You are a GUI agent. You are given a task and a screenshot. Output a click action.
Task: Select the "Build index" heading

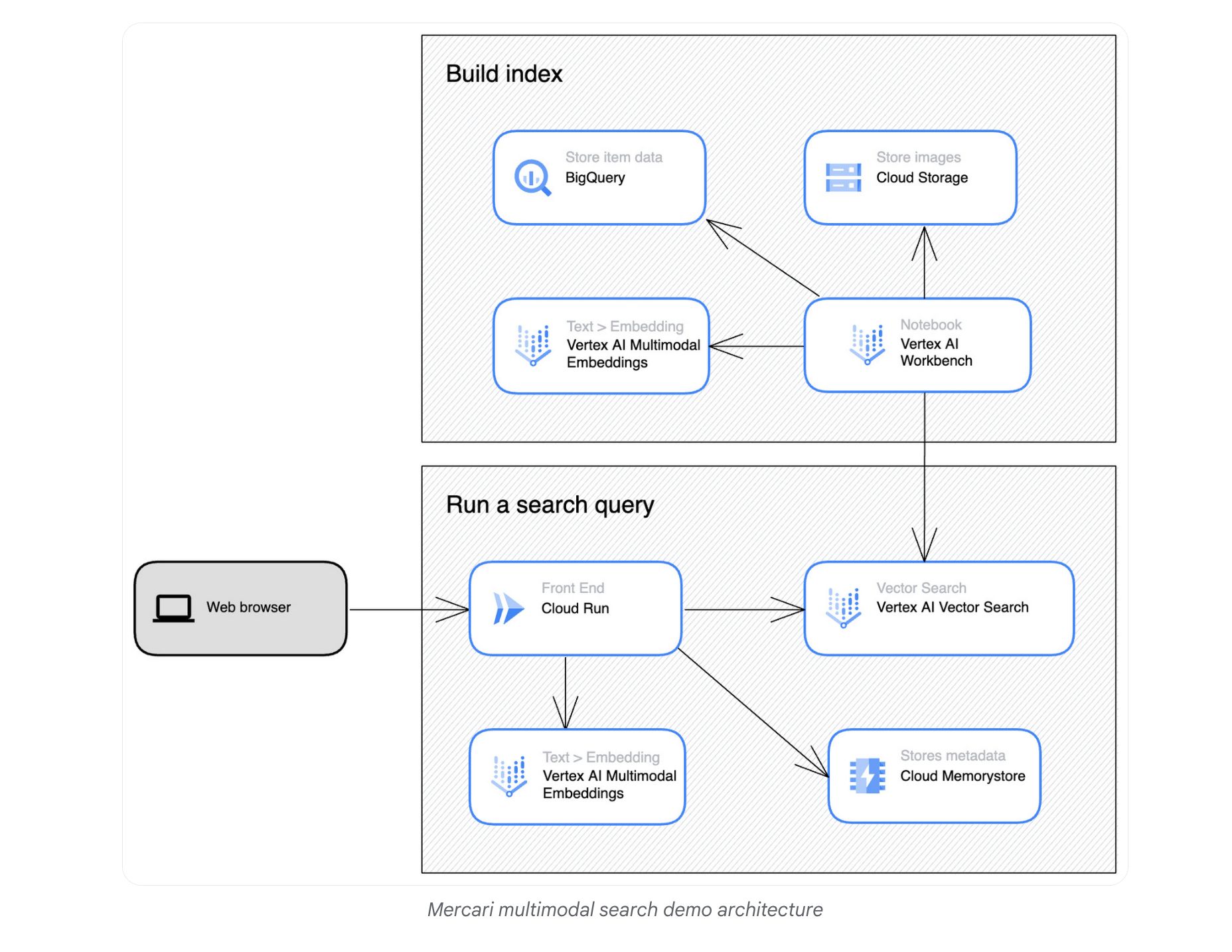[x=504, y=74]
